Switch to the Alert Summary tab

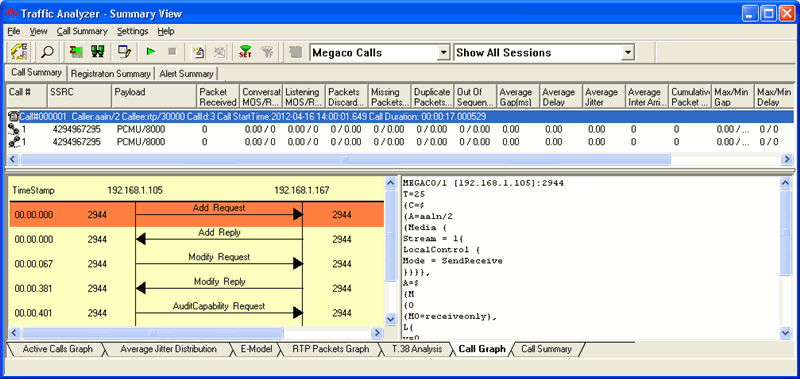186,74
